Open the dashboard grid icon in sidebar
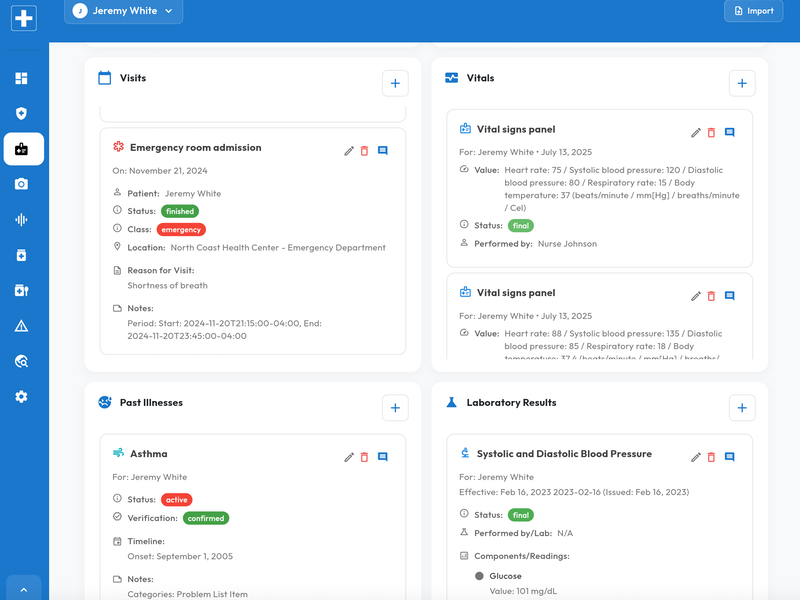Screen dimensions: 800x600 pyautogui.click(x=22, y=78)
